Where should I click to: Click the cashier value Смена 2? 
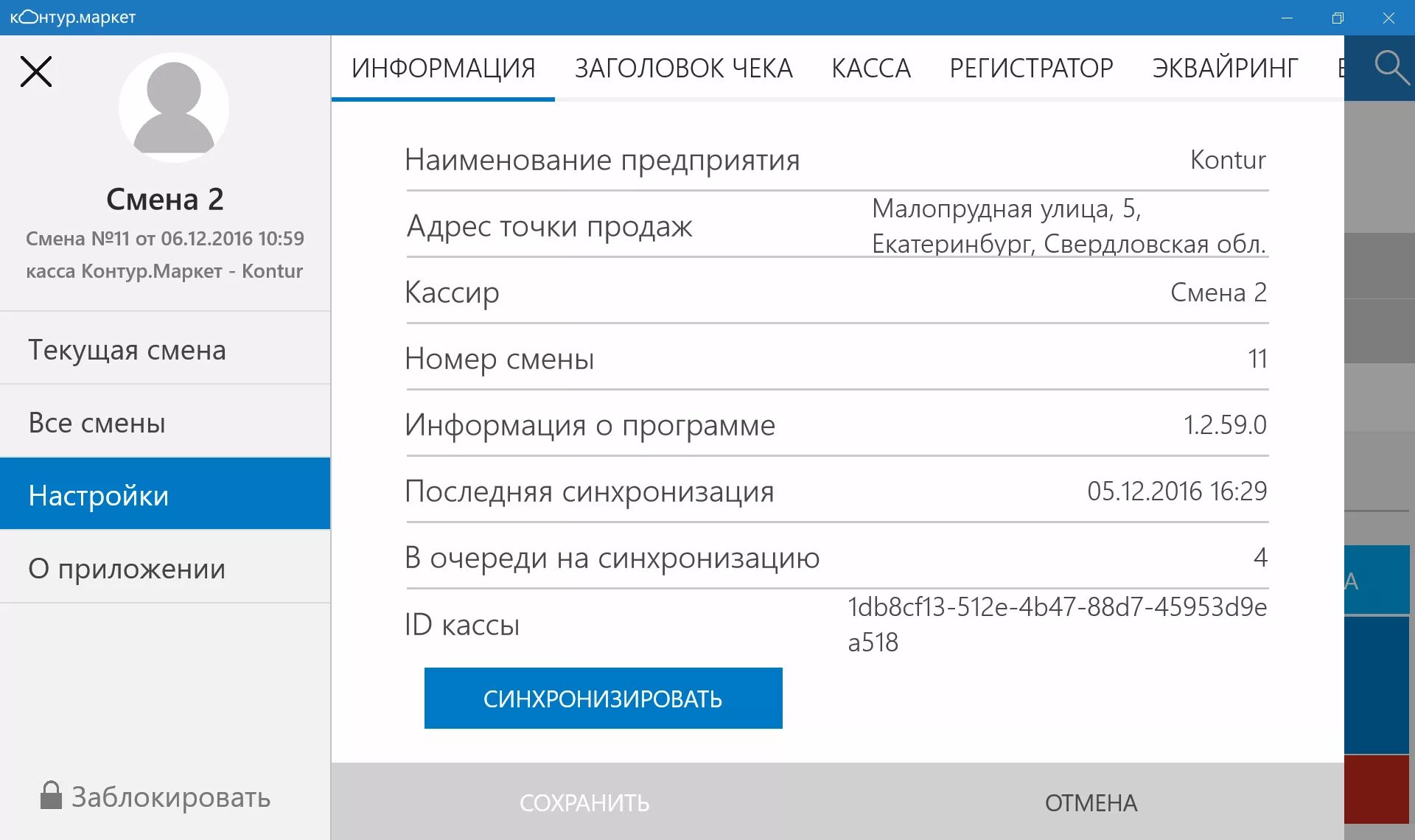pyautogui.click(x=1218, y=292)
